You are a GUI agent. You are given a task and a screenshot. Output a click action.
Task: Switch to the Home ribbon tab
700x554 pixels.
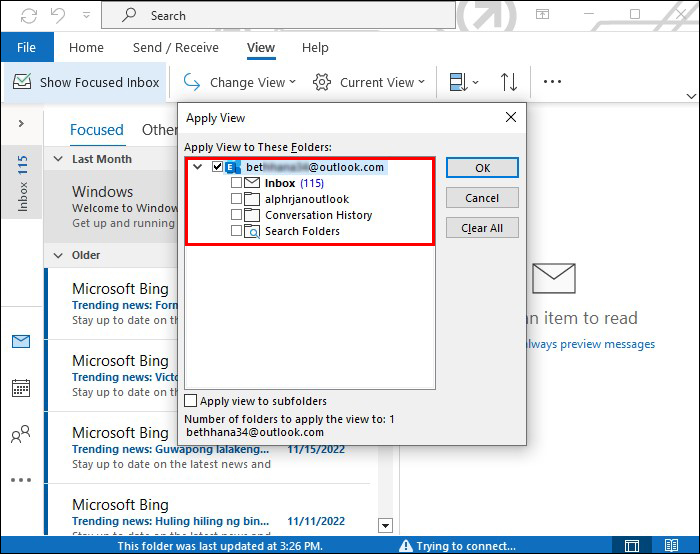point(86,47)
